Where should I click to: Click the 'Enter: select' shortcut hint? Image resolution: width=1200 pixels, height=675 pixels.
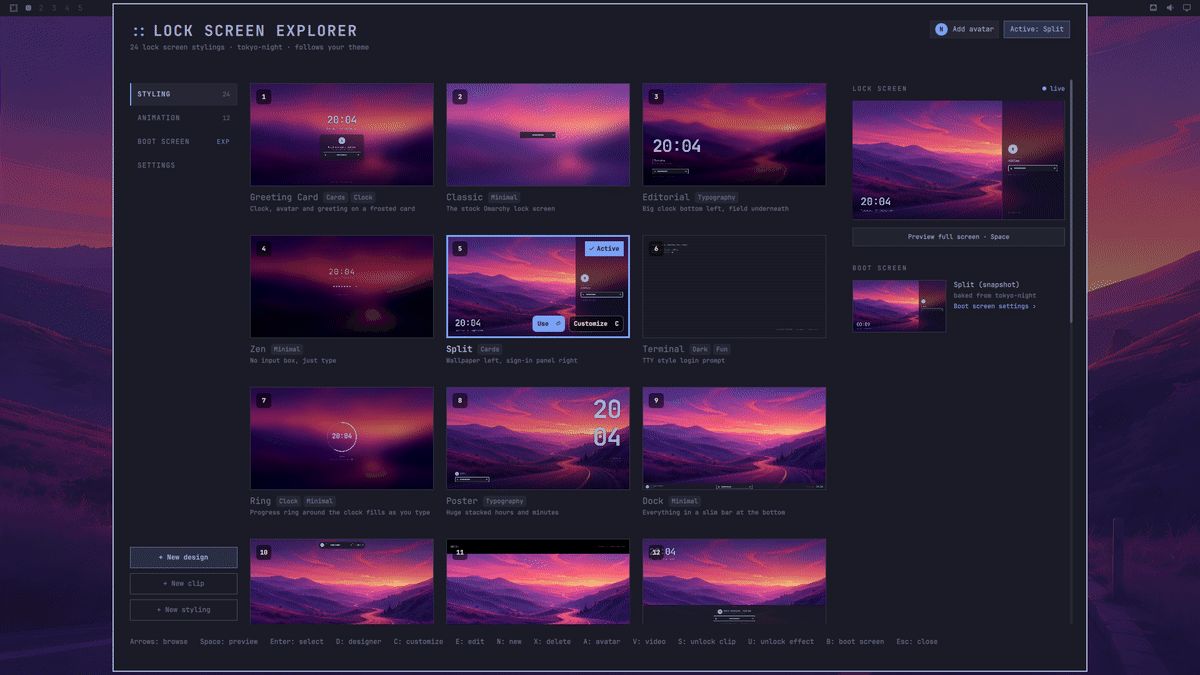(297, 642)
